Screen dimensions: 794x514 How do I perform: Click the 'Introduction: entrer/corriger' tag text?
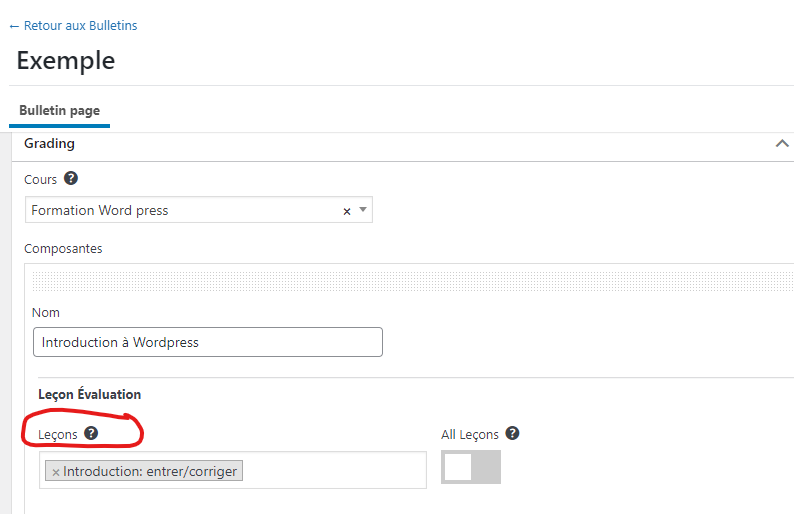coord(150,471)
